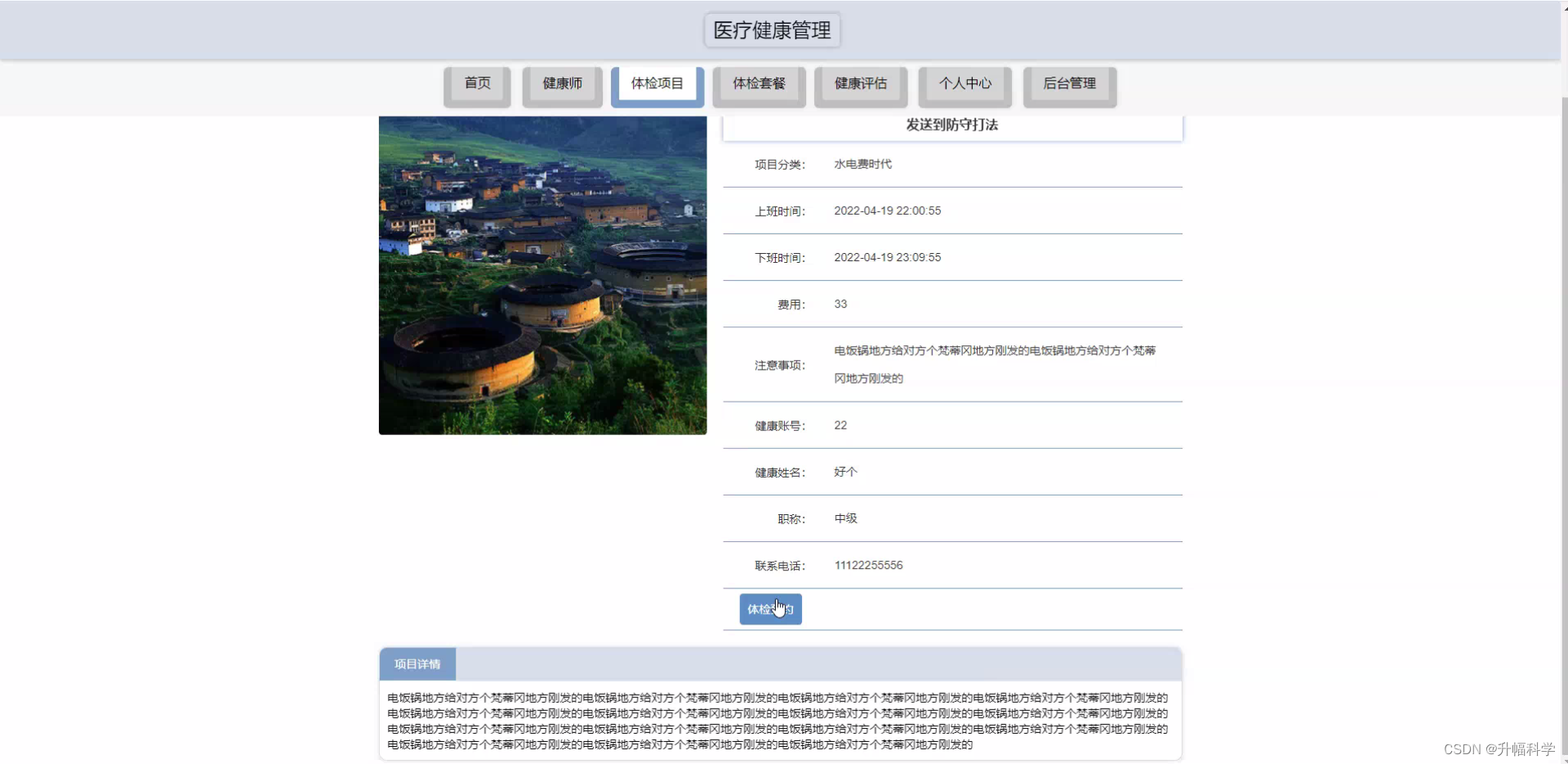Open the 个人中心 tab
Screen dimensions: 1568x764
[964, 85]
